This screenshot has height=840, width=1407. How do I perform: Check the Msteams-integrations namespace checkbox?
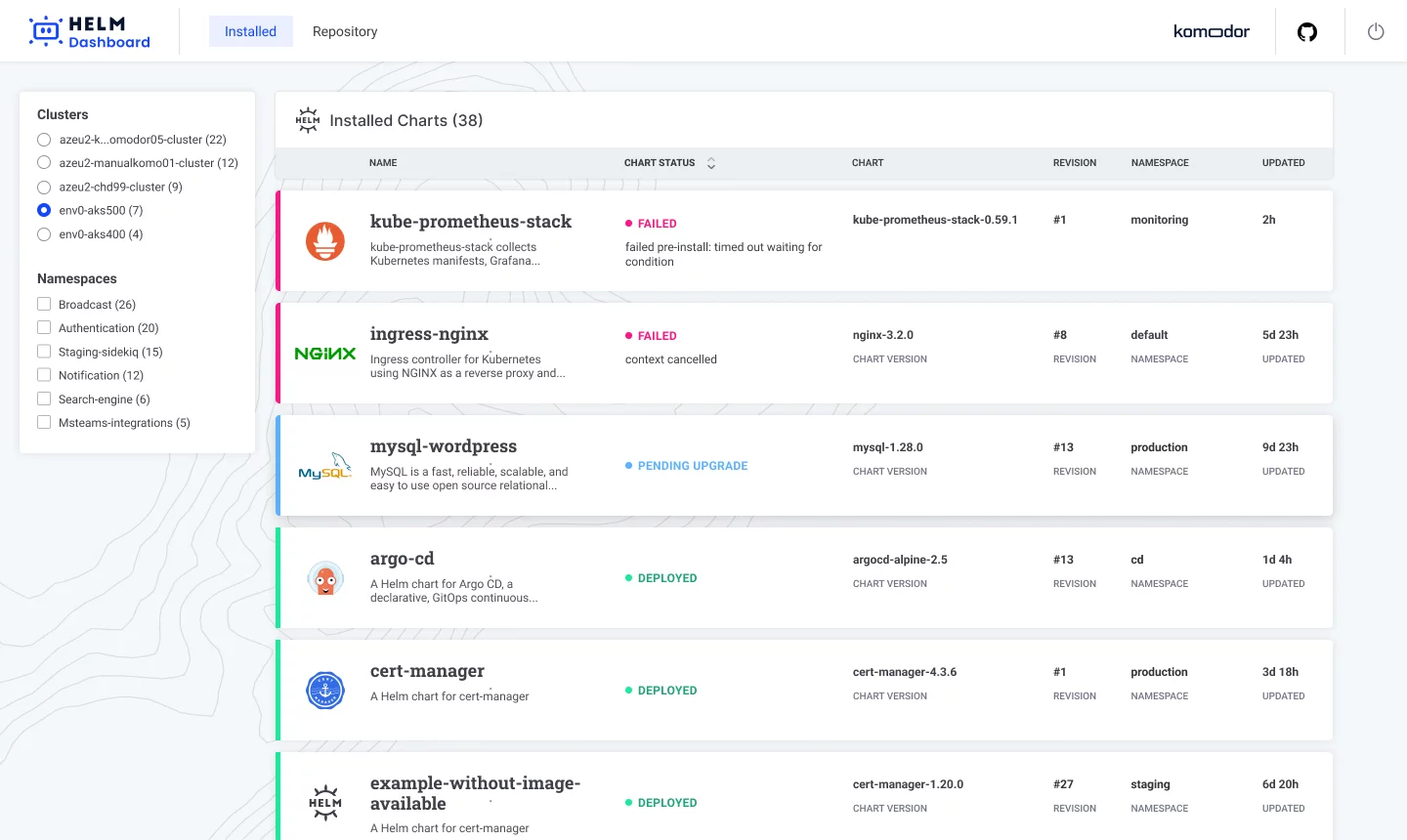[x=44, y=423]
